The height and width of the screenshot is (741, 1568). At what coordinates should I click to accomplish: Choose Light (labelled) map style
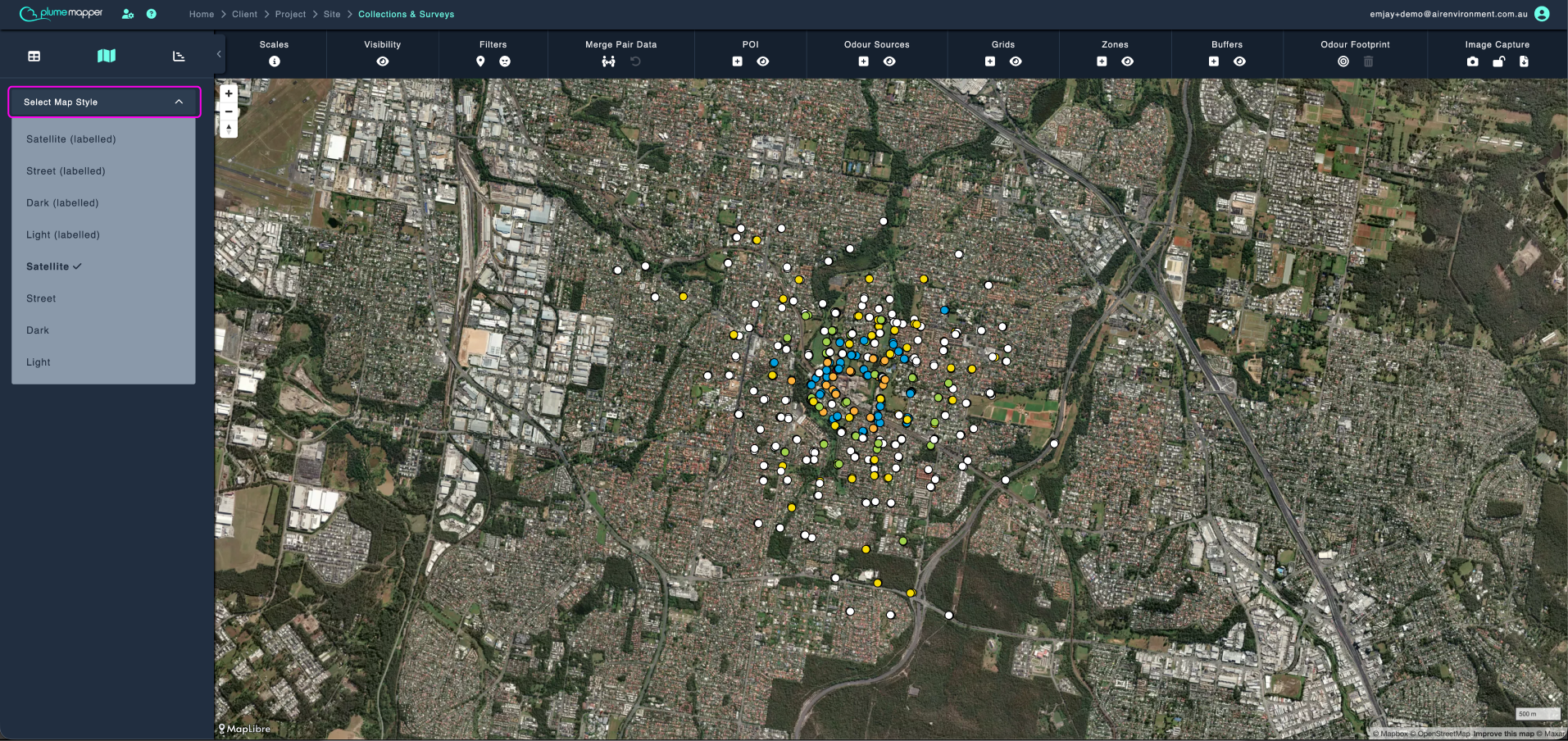pos(103,235)
